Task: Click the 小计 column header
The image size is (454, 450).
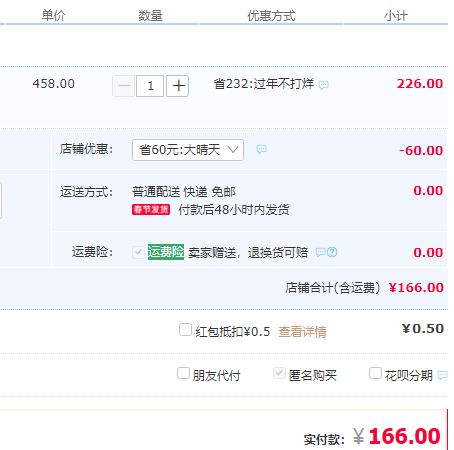Action: click(396, 16)
